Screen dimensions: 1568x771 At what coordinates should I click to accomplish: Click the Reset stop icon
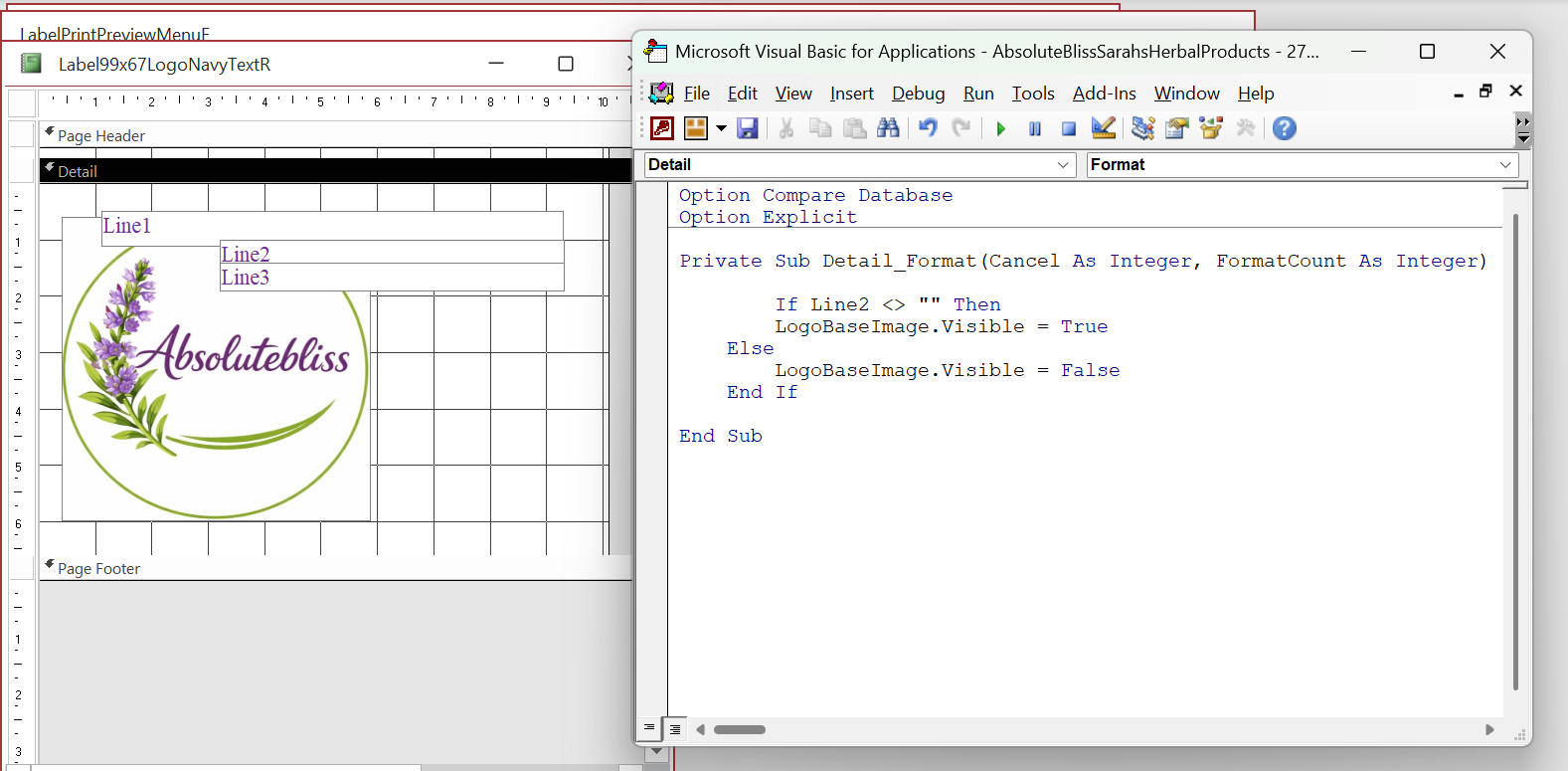click(1069, 128)
